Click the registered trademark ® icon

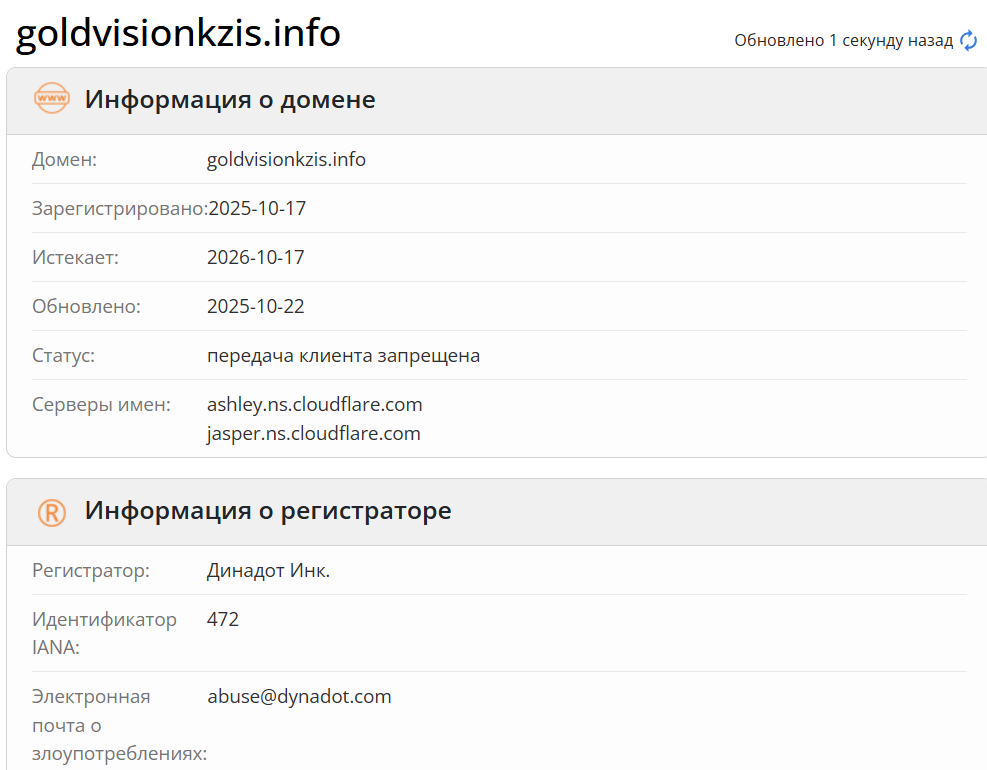coord(51,511)
